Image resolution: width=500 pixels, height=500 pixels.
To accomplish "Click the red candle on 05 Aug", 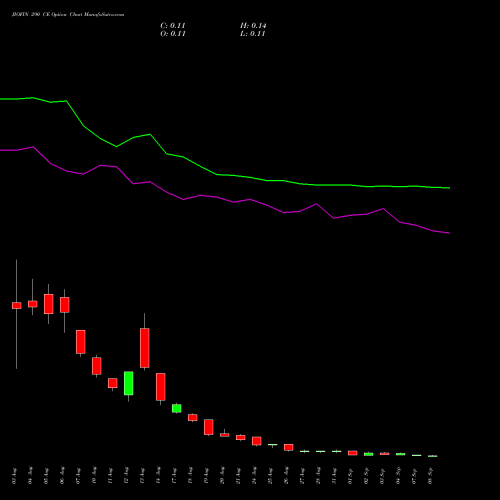I will [x=49, y=304].
